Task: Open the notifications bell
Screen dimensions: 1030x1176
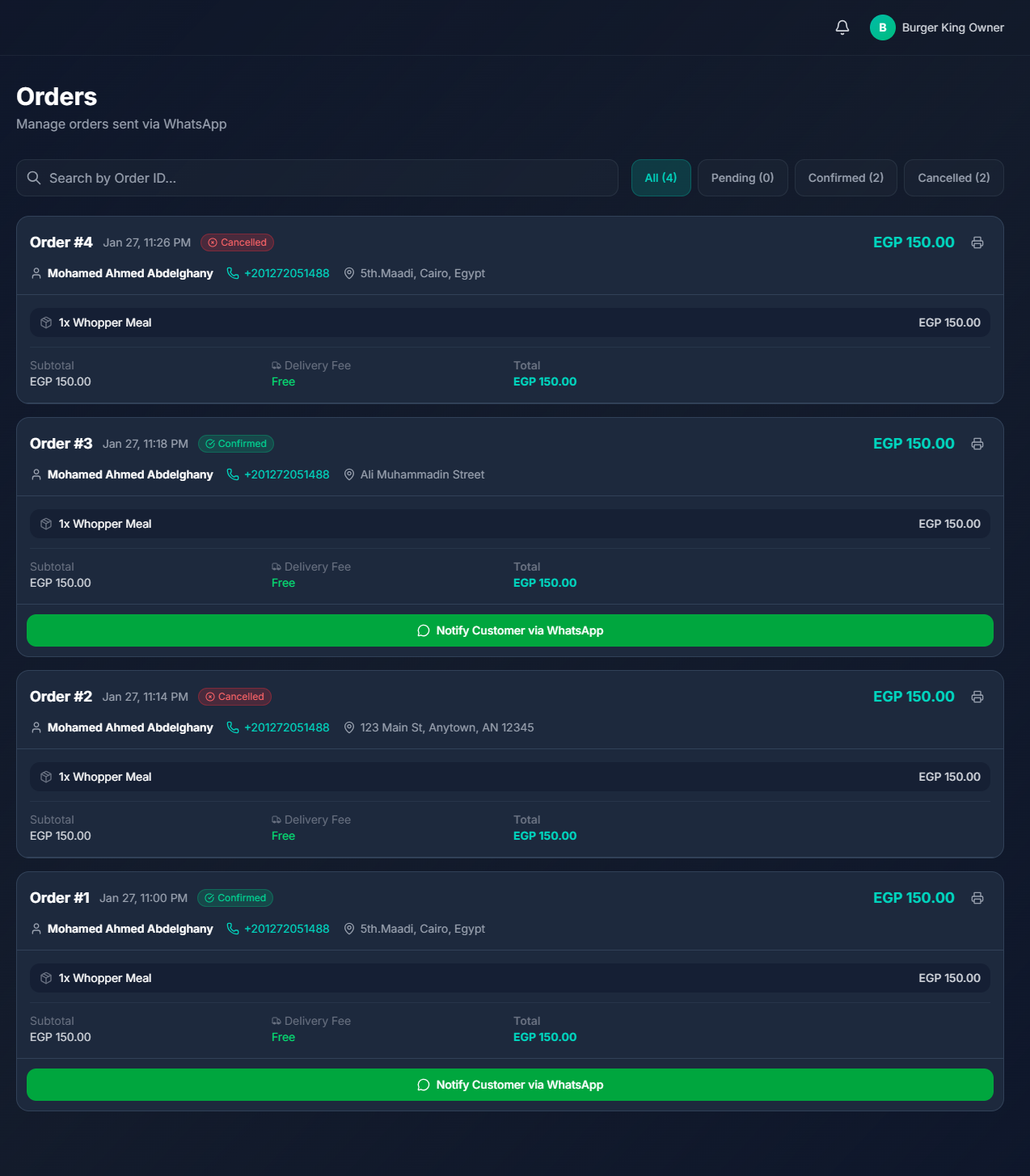Action: pyautogui.click(x=842, y=27)
